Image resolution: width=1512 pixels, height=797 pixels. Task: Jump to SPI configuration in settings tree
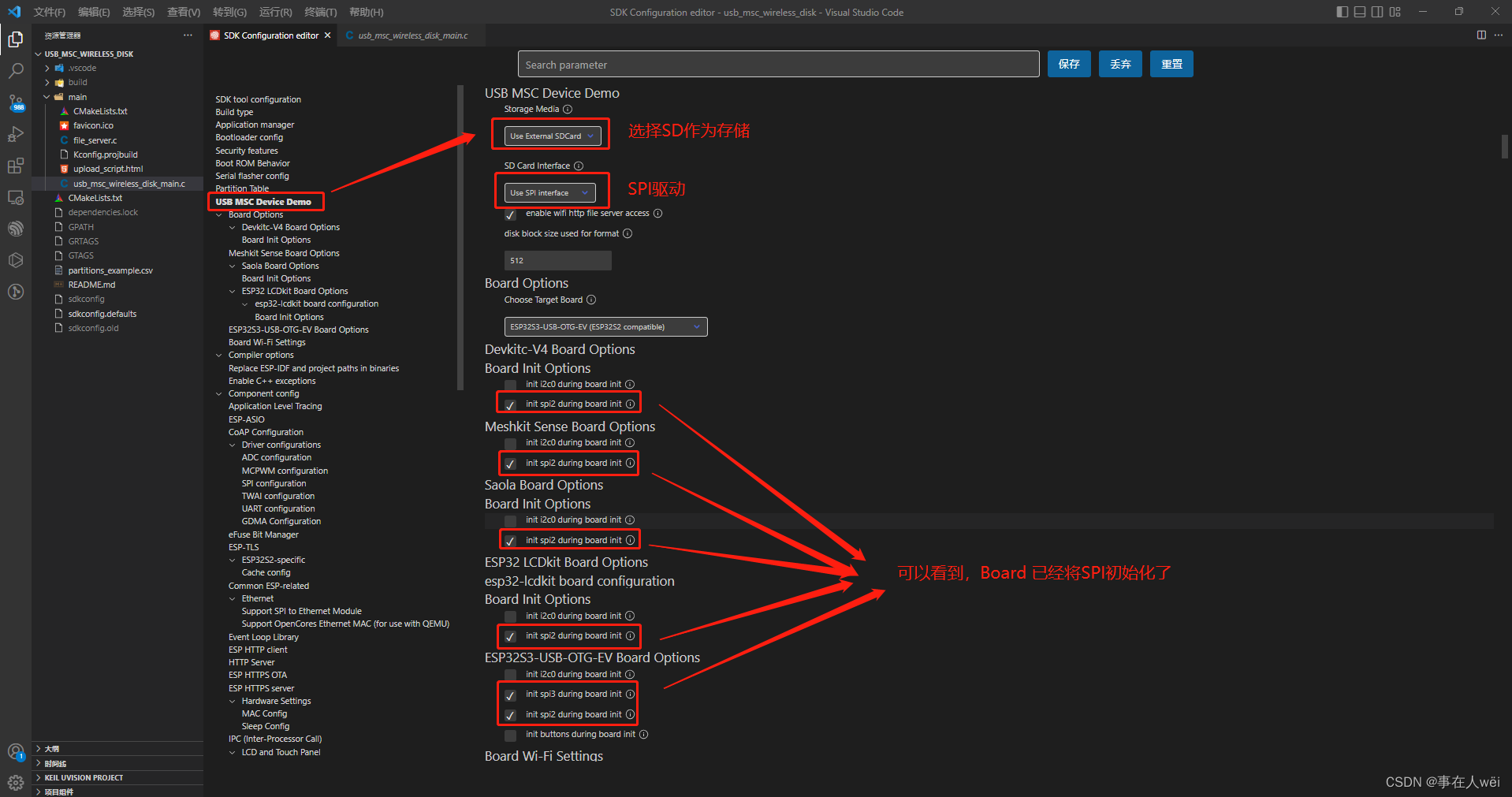point(274,484)
